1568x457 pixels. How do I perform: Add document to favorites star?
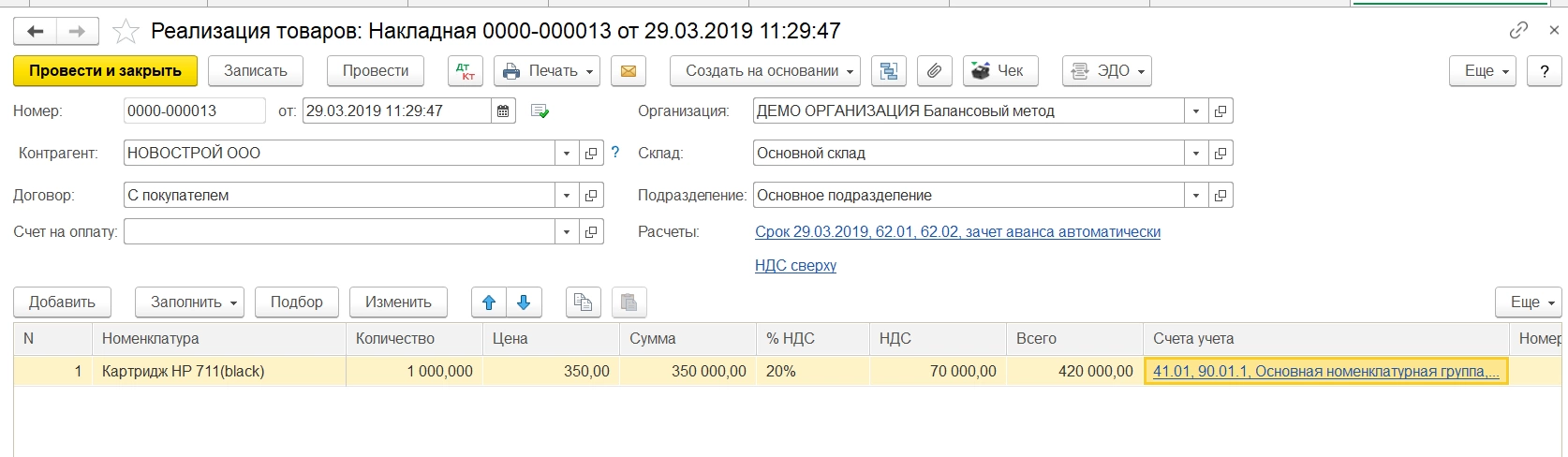click(126, 32)
